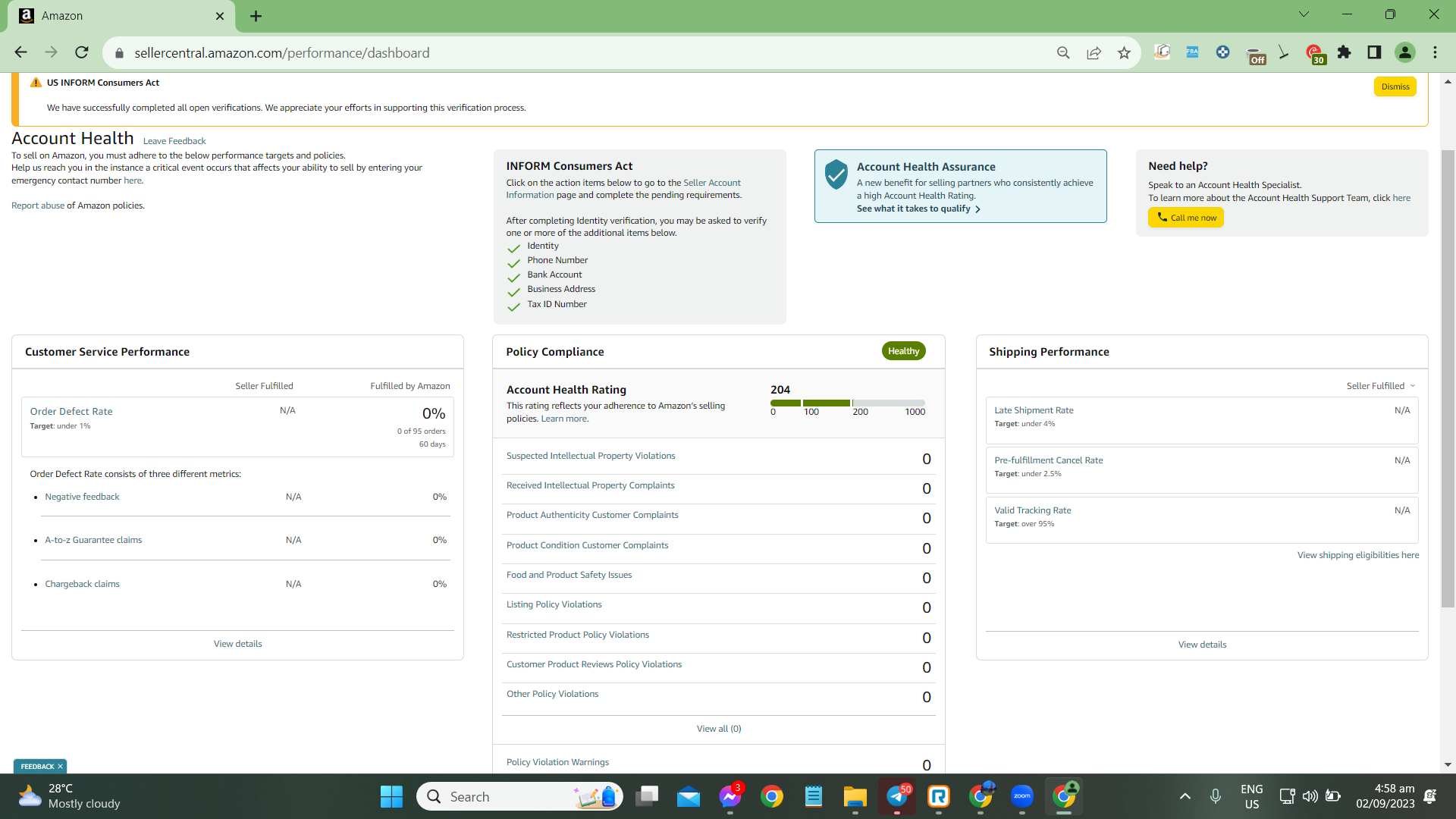Open the Mail app in the taskbar
The image size is (1456, 819).
pos(689,796)
